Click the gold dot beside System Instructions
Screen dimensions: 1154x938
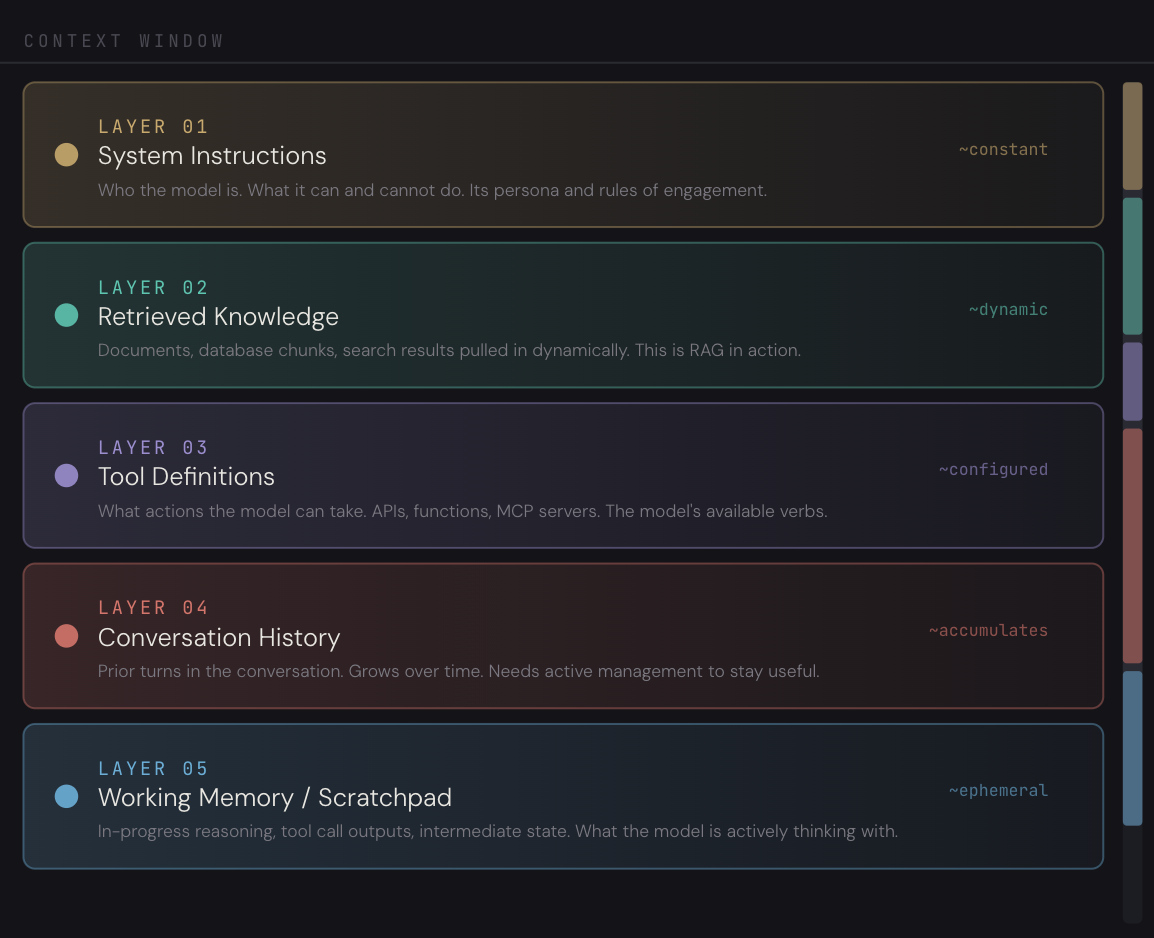(66, 154)
